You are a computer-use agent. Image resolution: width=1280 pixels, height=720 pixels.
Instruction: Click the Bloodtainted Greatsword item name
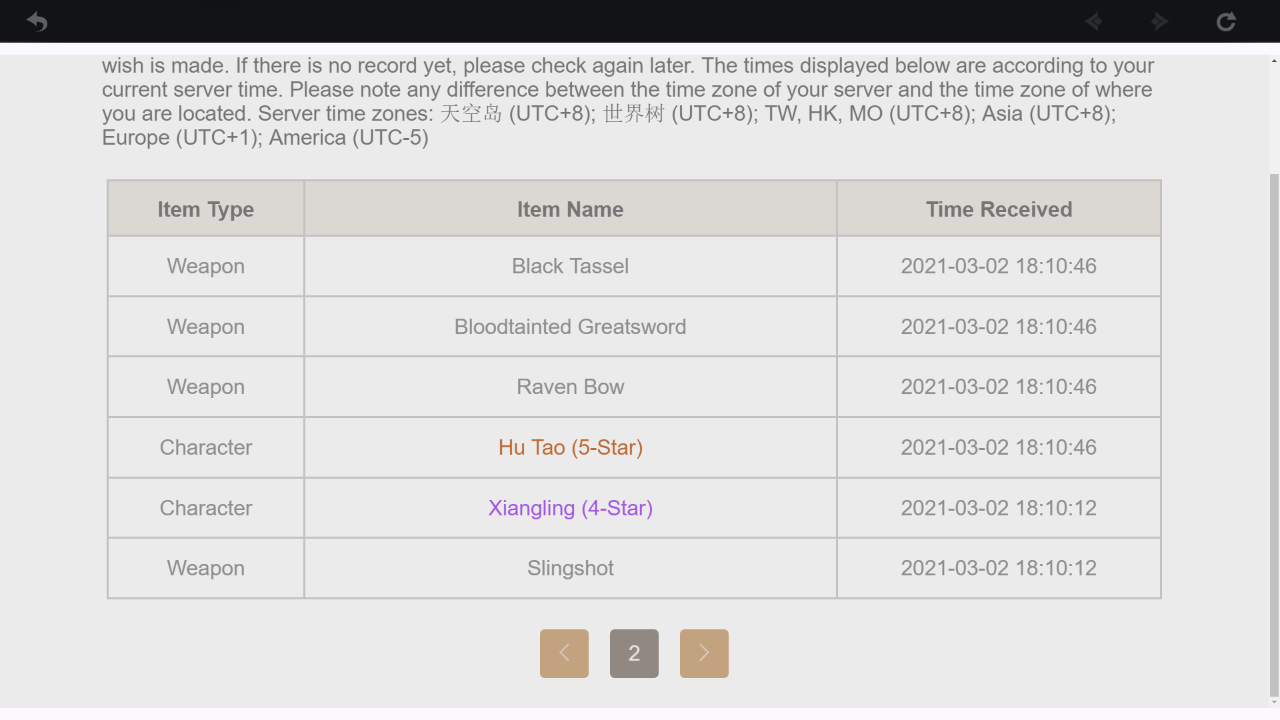570,327
